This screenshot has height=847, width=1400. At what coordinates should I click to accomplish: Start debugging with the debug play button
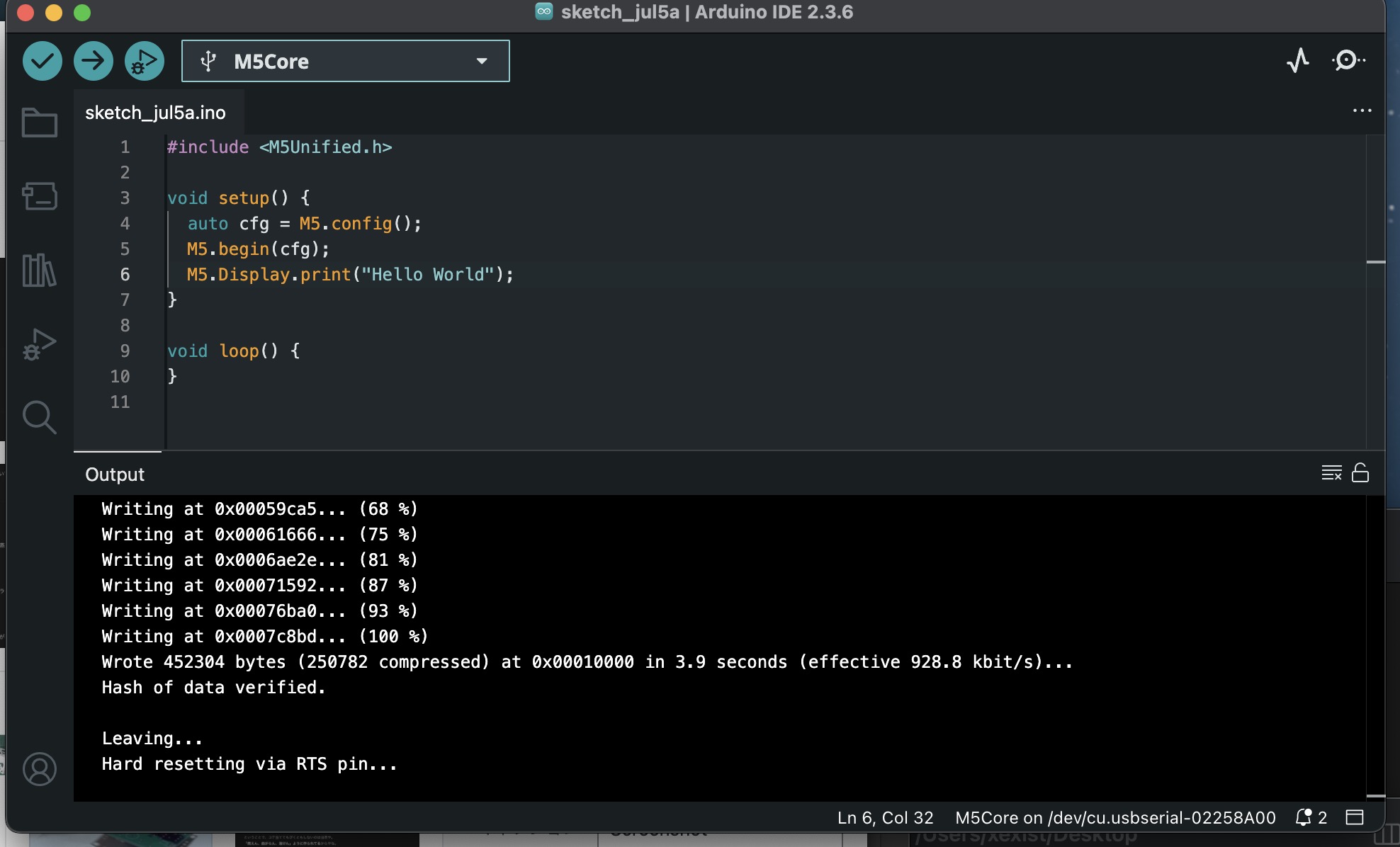click(x=145, y=61)
